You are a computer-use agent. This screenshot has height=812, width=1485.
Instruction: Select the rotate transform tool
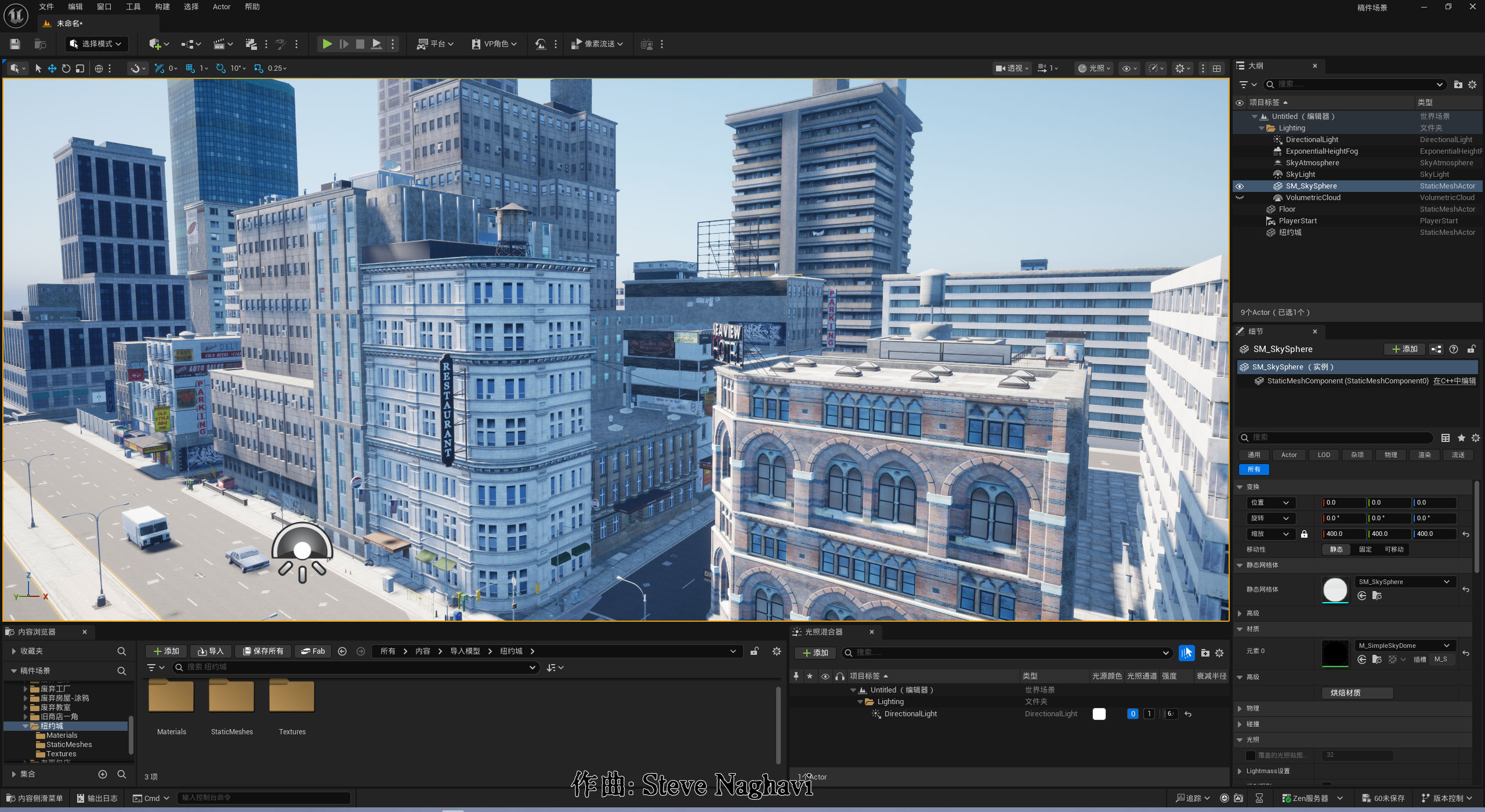tap(66, 68)
